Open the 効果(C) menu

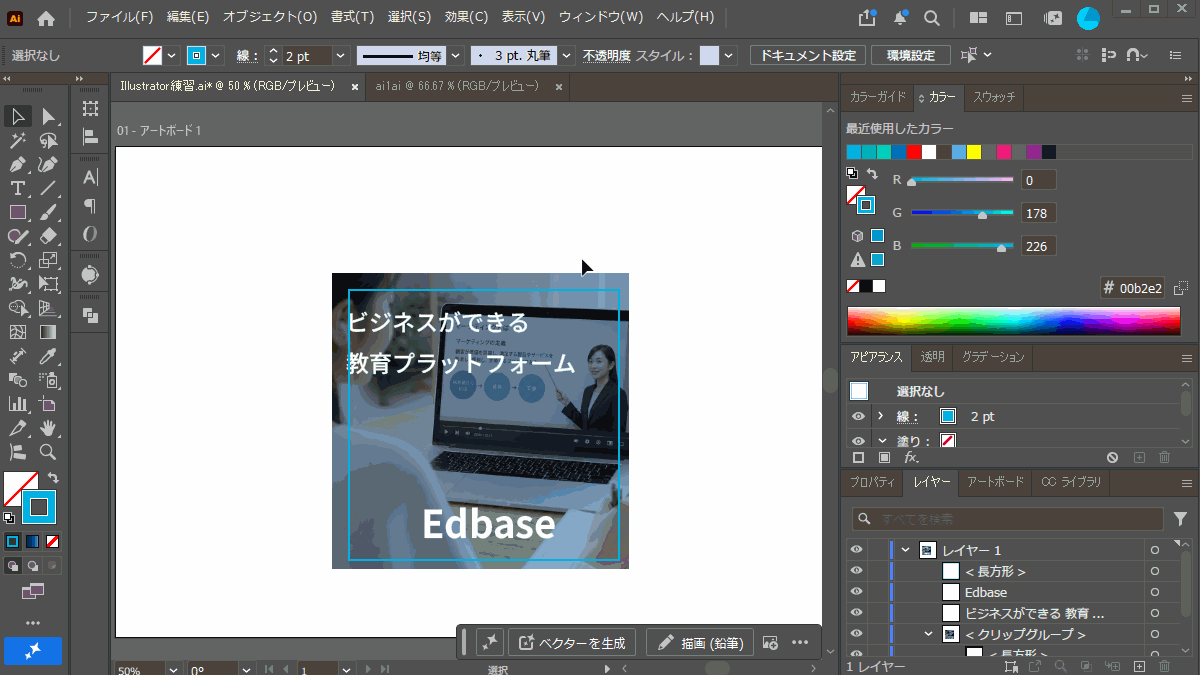coord(466,17)
